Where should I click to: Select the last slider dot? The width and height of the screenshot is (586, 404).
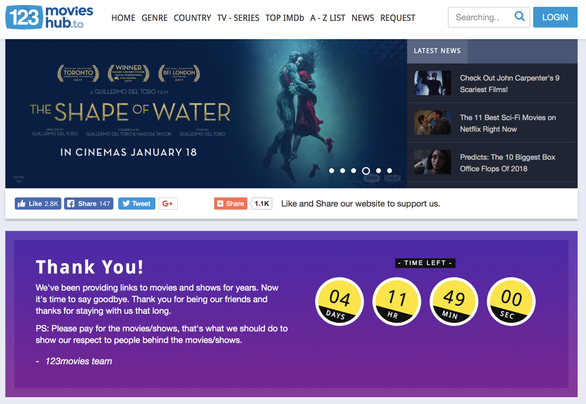(x=389, y=171)
